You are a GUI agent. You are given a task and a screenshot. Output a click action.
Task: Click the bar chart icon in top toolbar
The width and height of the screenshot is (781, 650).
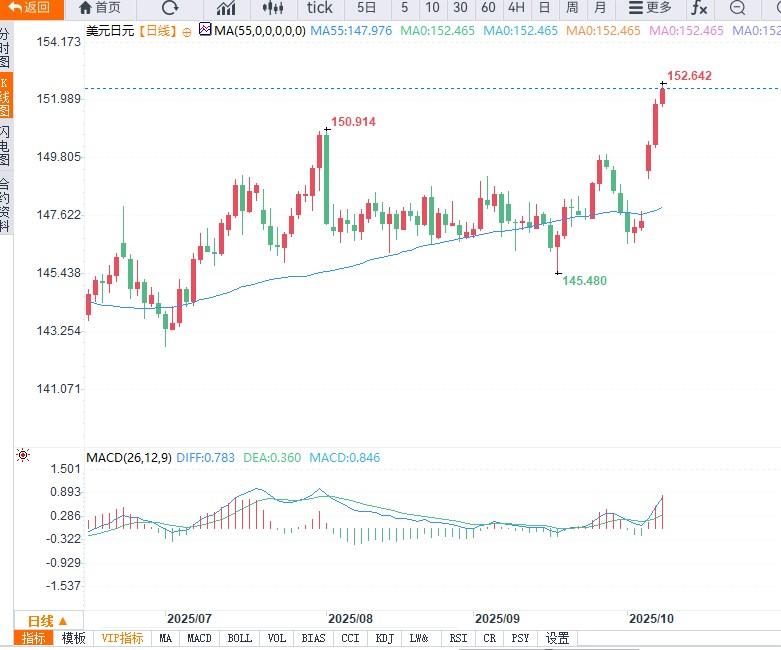pos(226,8)
